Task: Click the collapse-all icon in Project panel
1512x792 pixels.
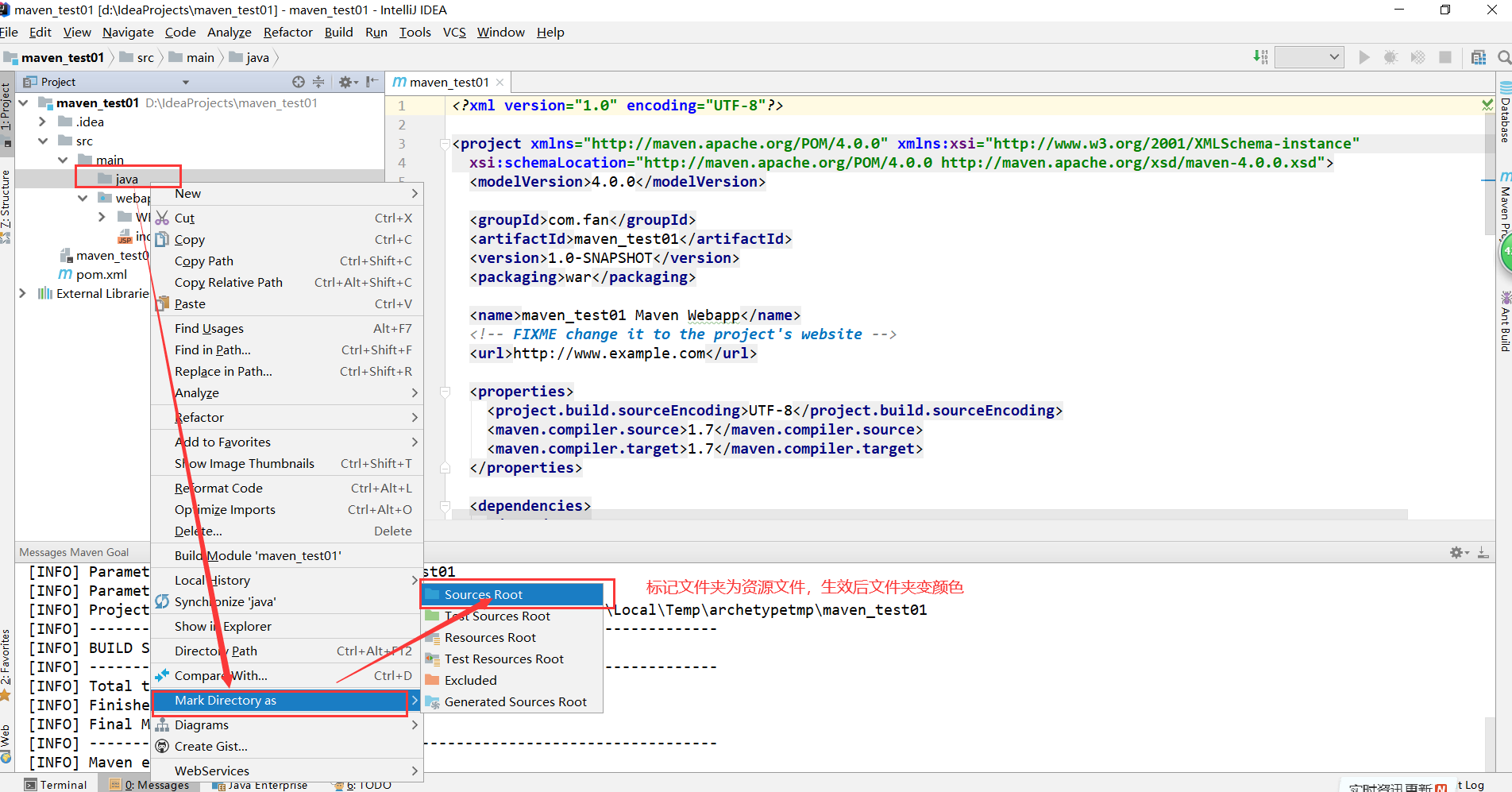Action: (318, 82)
